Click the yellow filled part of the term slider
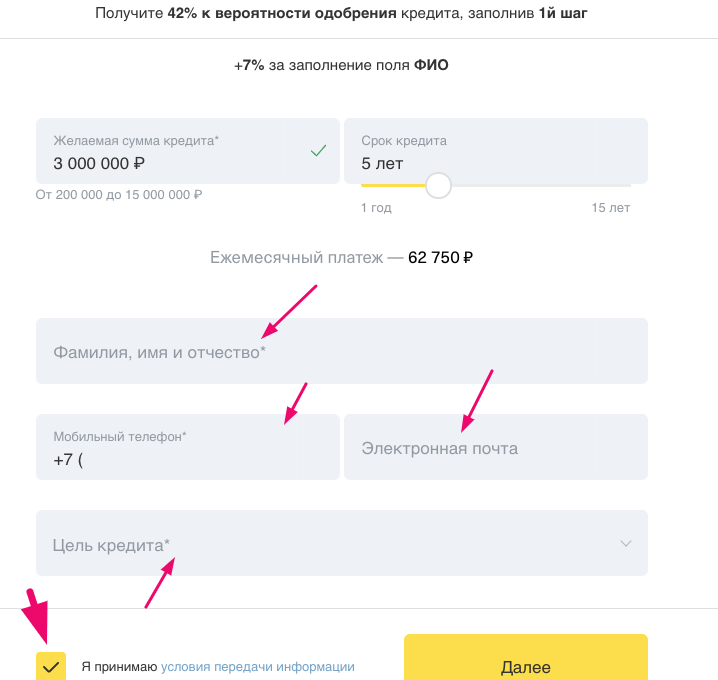The height and width of the screenshot is (680, 718). 393,185
